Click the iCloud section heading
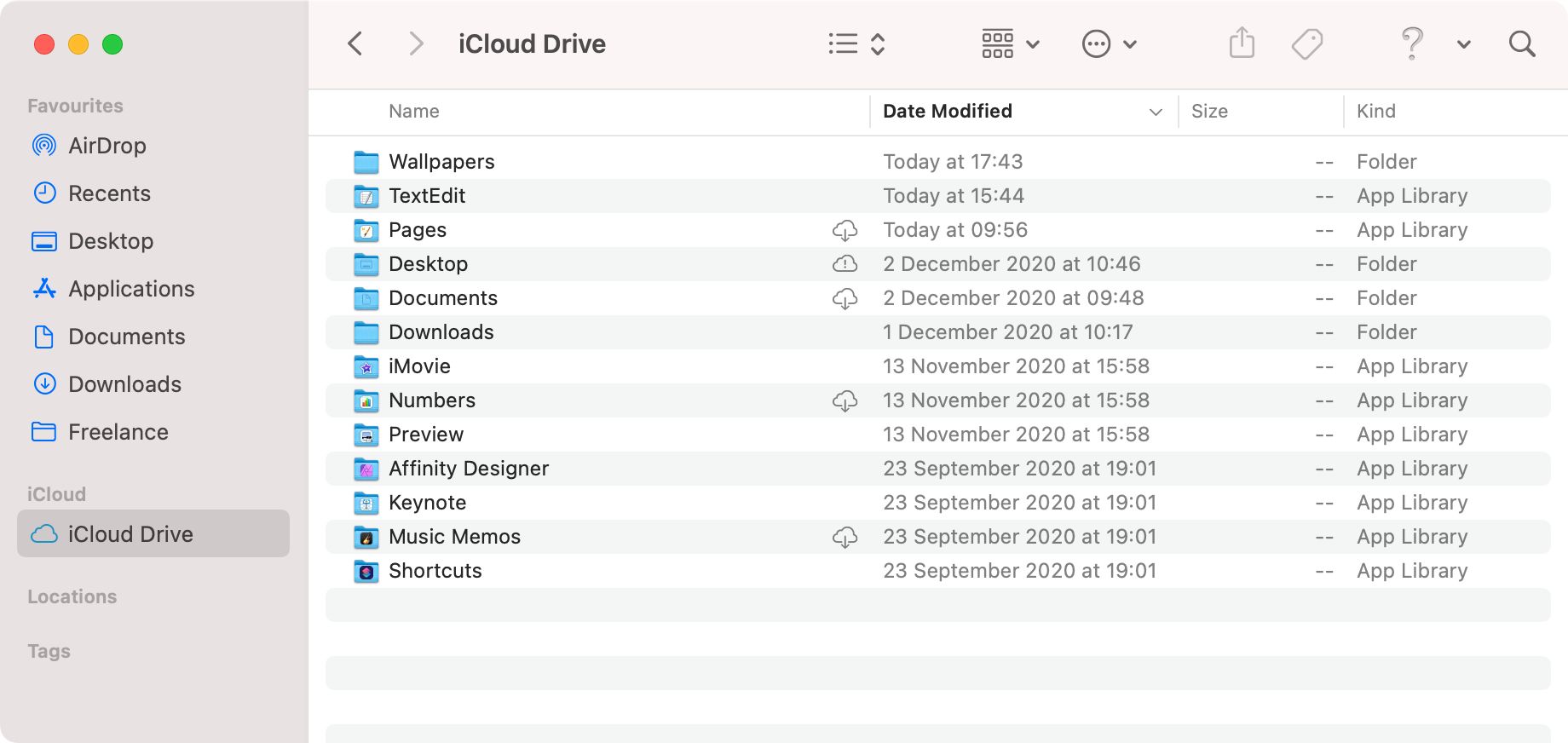The height and width of the screenshot is (743, 1568). click(56, 494)
